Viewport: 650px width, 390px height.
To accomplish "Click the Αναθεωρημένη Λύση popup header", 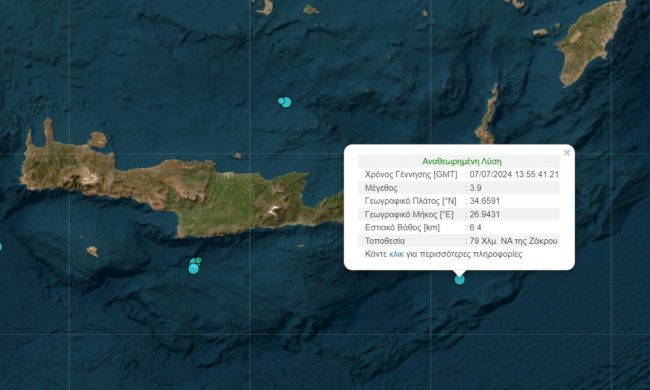I will point(461,161).
